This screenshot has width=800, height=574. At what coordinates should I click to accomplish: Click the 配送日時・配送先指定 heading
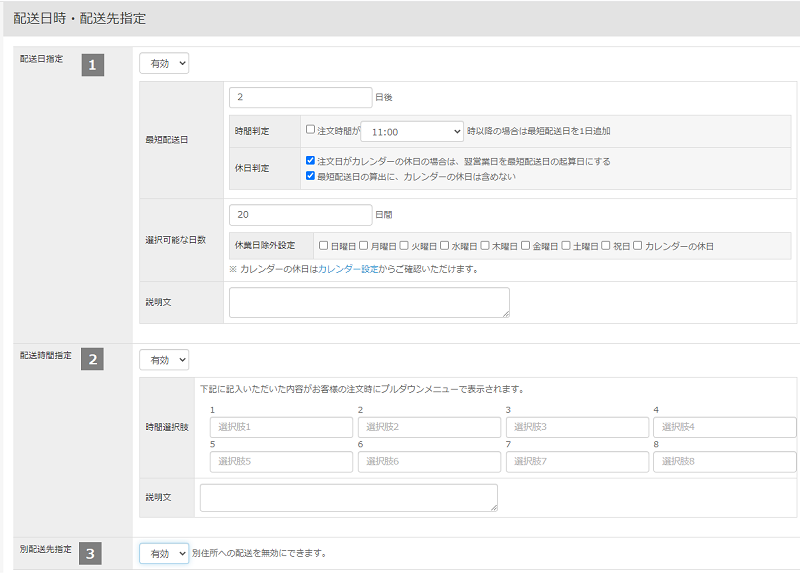[x=80, y=18]
